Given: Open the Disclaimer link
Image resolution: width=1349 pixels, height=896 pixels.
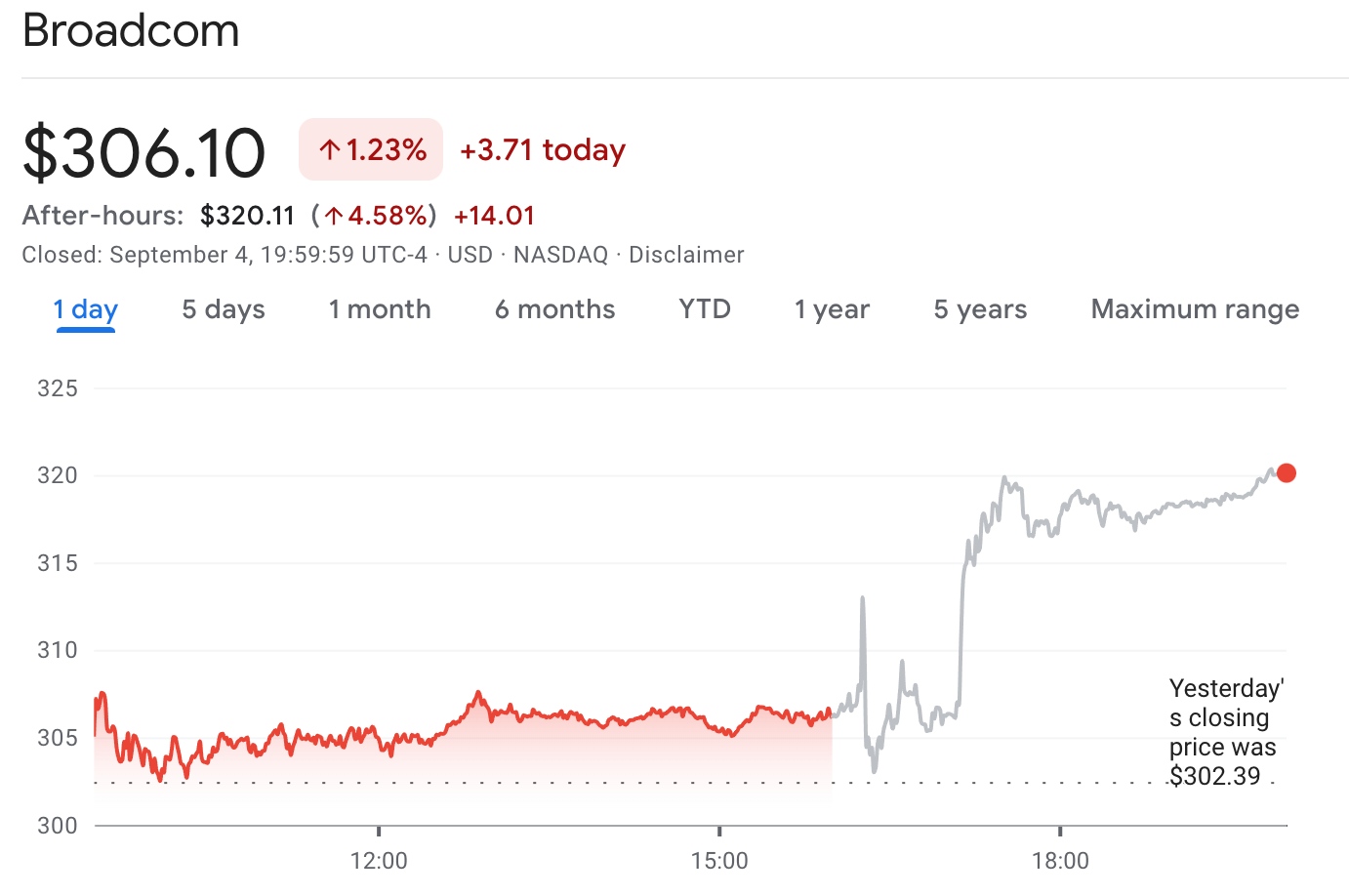Looking at the screenshot, I should [688, 255].
